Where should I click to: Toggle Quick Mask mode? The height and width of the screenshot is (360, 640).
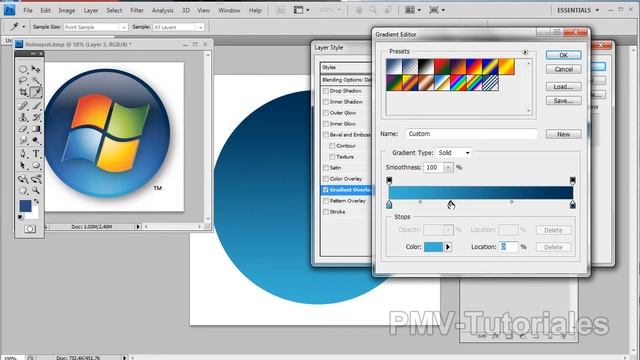point(29,229)
